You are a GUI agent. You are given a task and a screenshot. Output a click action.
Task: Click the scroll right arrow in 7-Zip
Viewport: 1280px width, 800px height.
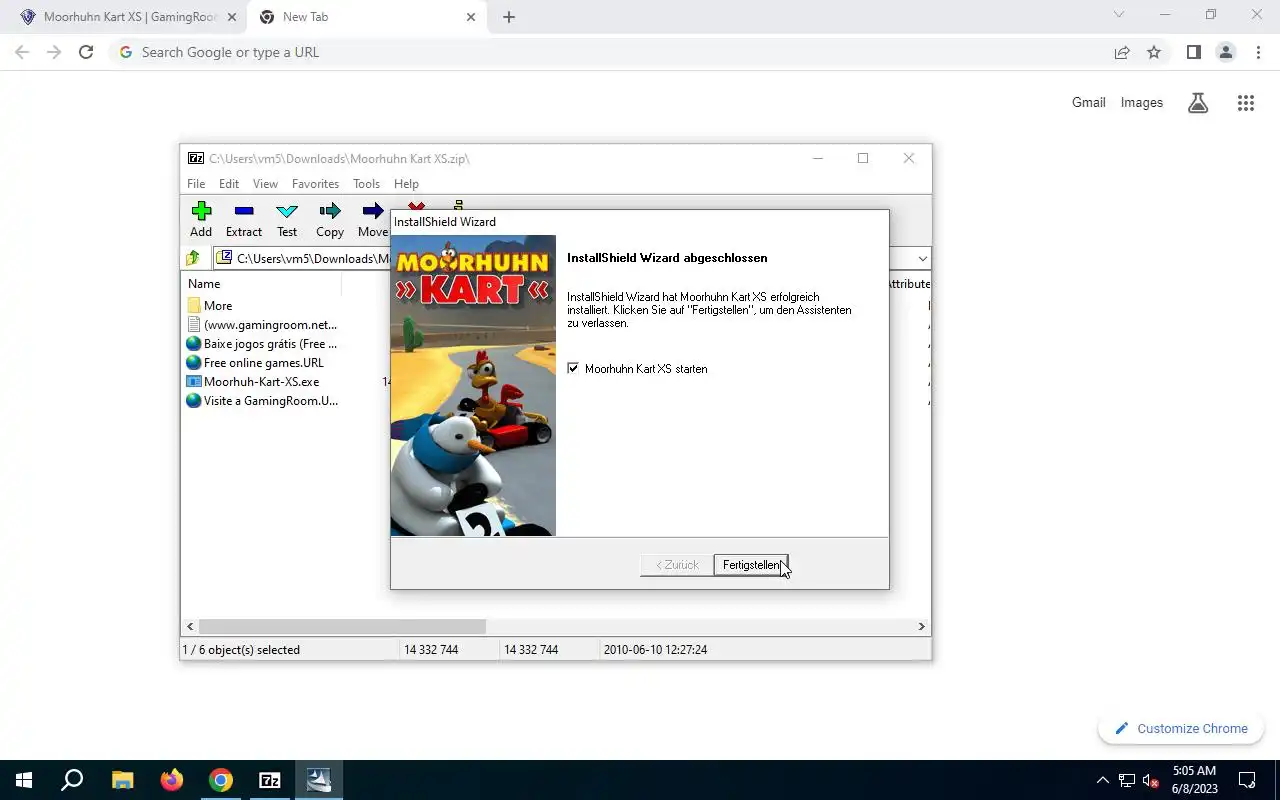[x=922, y=627]
